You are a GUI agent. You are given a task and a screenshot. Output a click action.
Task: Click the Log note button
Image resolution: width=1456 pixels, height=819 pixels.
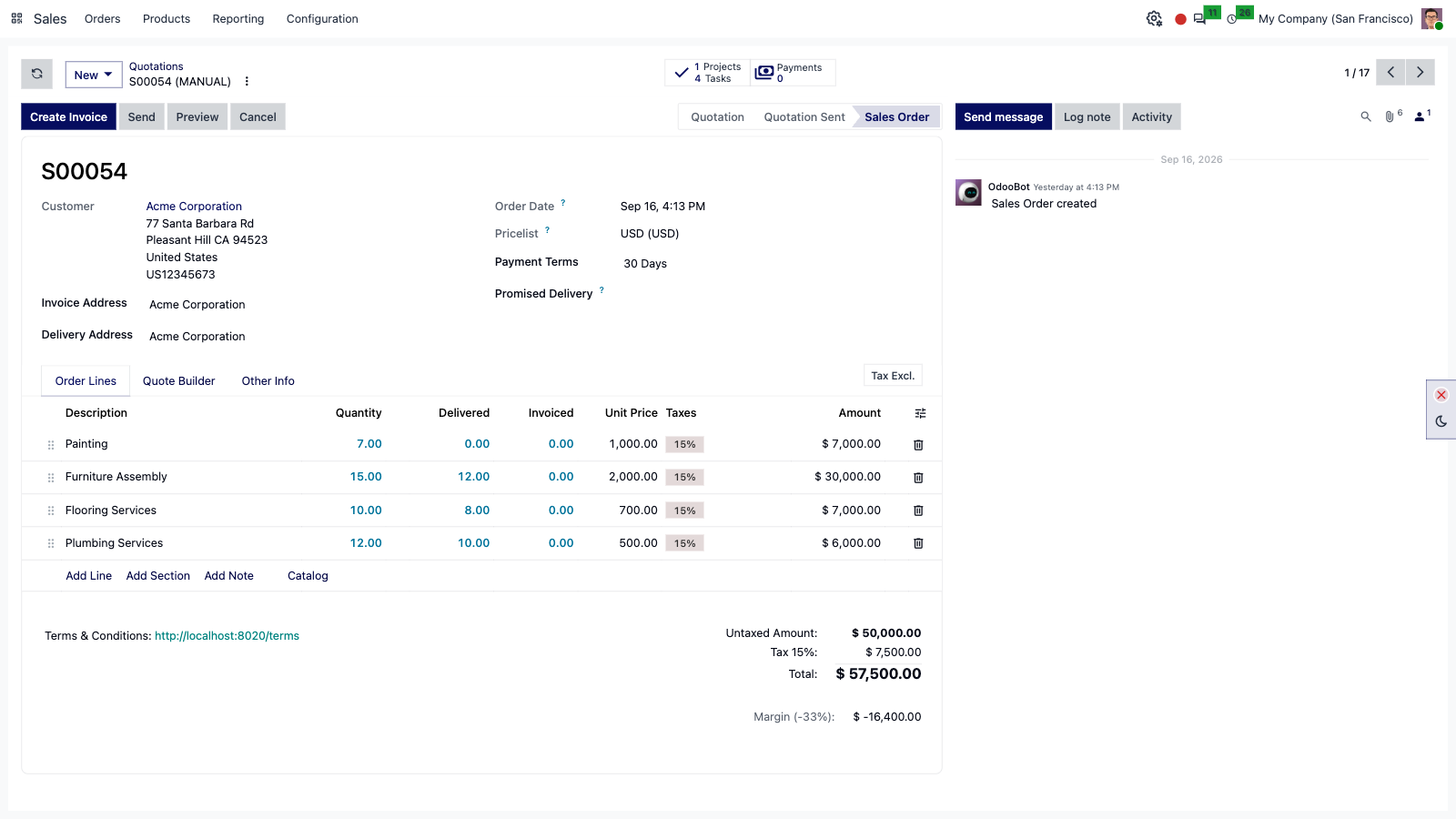point(1087,116)
